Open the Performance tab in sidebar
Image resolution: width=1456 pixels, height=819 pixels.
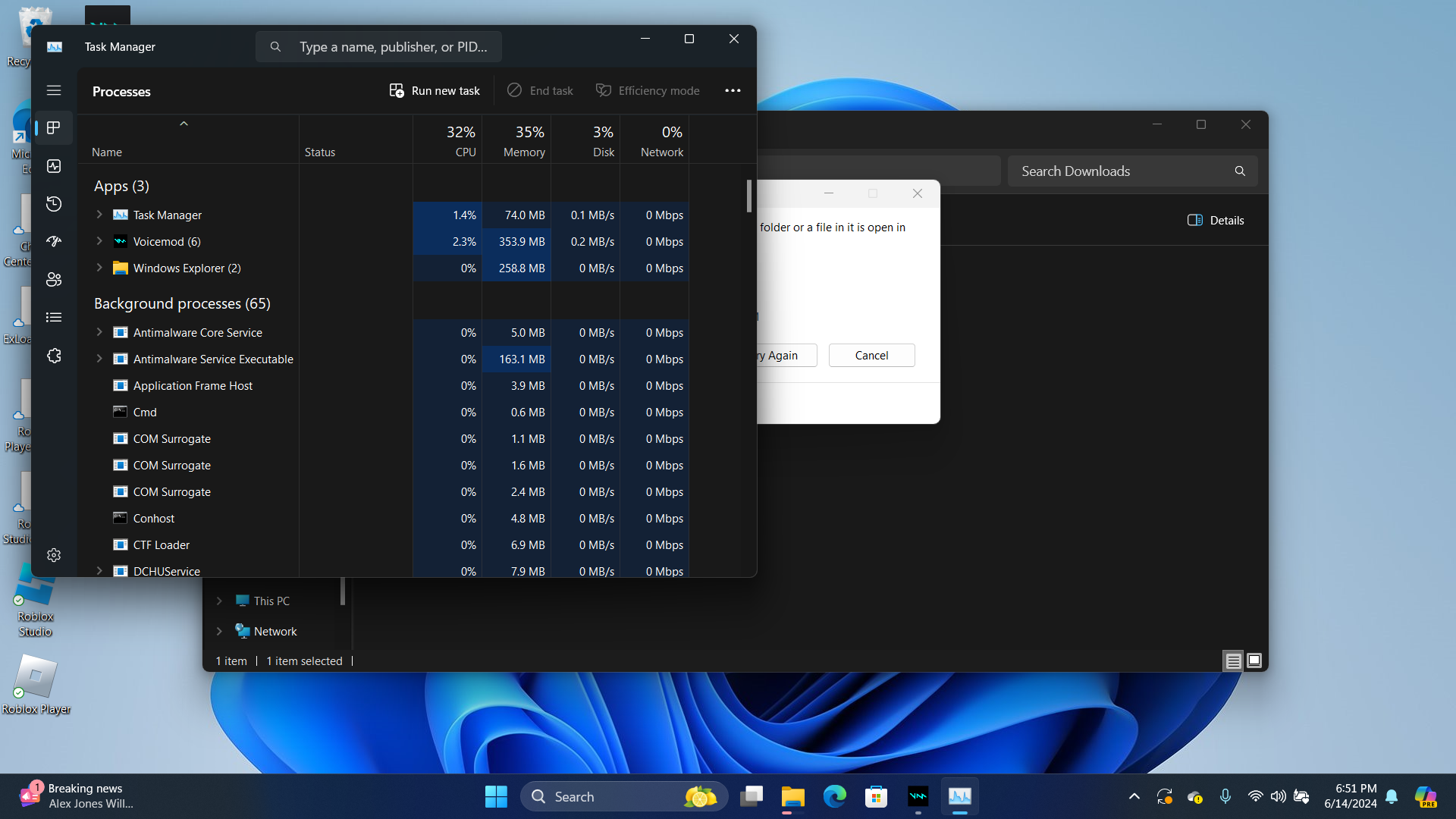point(54,166)
